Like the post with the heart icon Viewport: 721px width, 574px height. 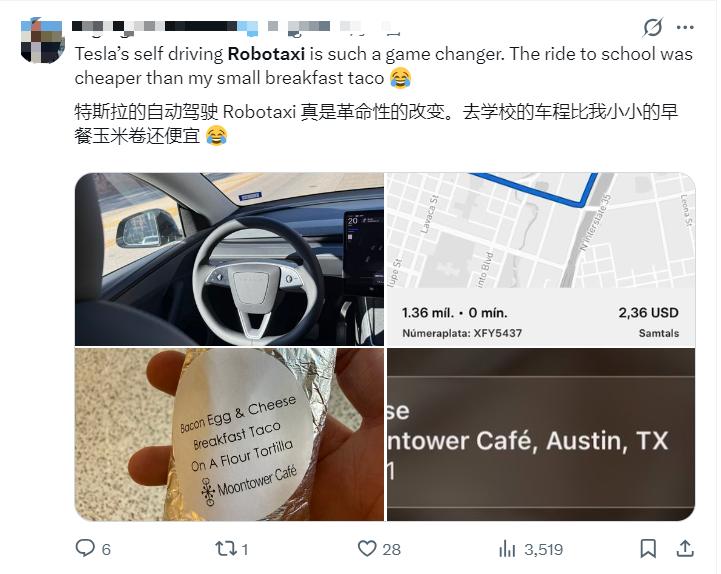coord(367,548)
